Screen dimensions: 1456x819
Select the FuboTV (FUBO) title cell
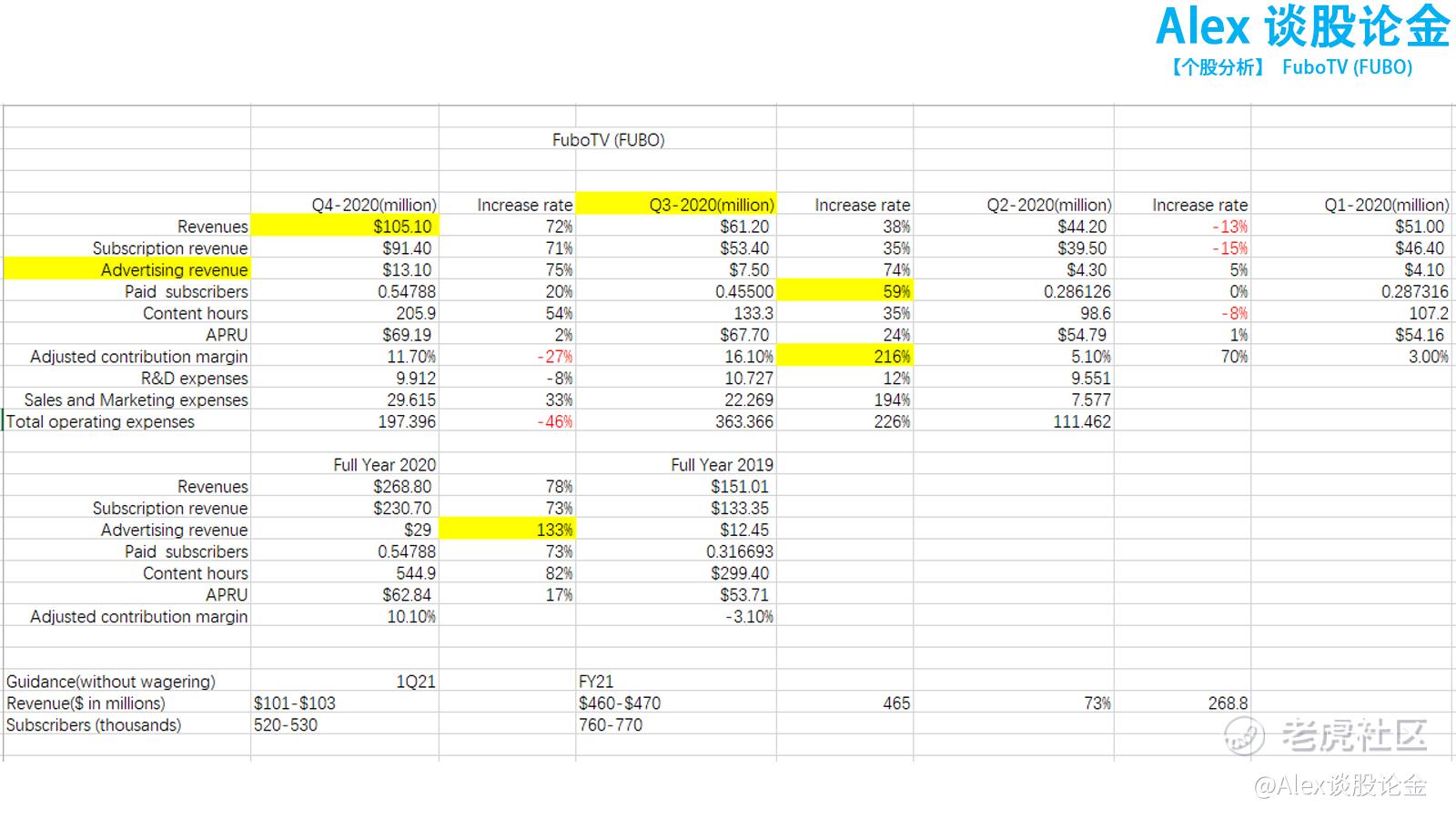pos(608,140)
